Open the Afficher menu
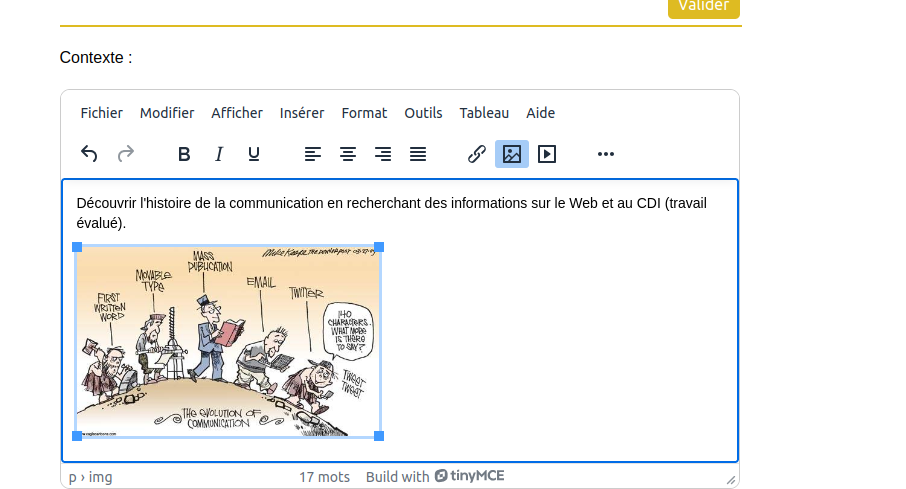This screenshot has width=906, height=489. click(x=237, y=113)
